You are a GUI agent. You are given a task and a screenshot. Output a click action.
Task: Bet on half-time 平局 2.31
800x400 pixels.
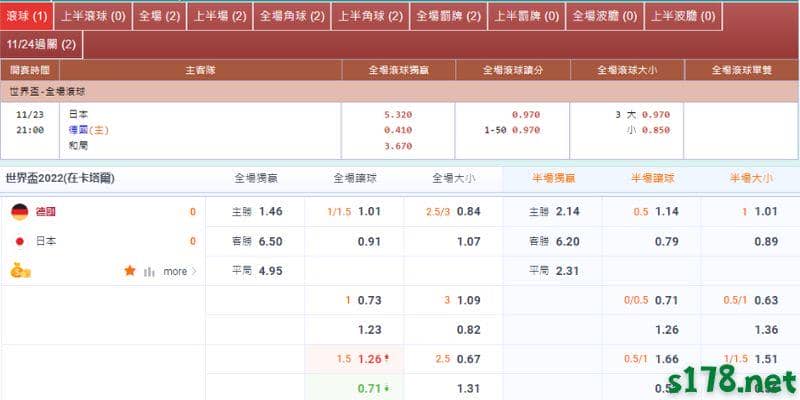click(554, 271)
